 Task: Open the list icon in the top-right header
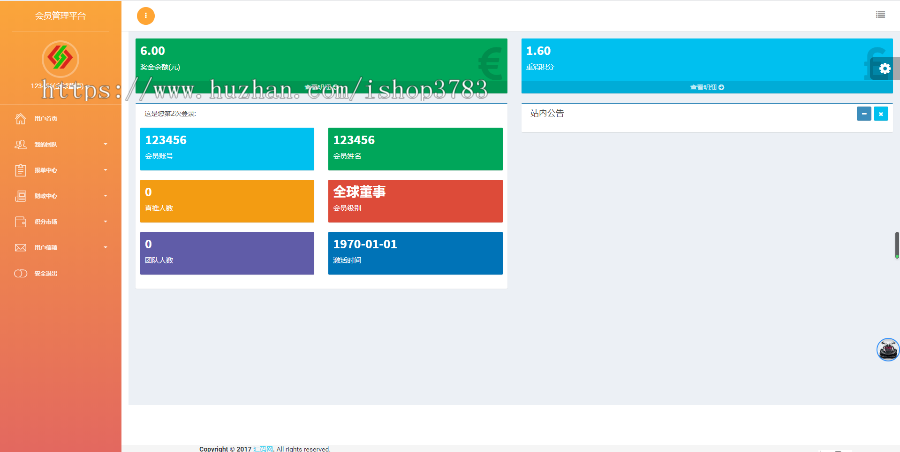pyautogui.click(x=880, y=15)
